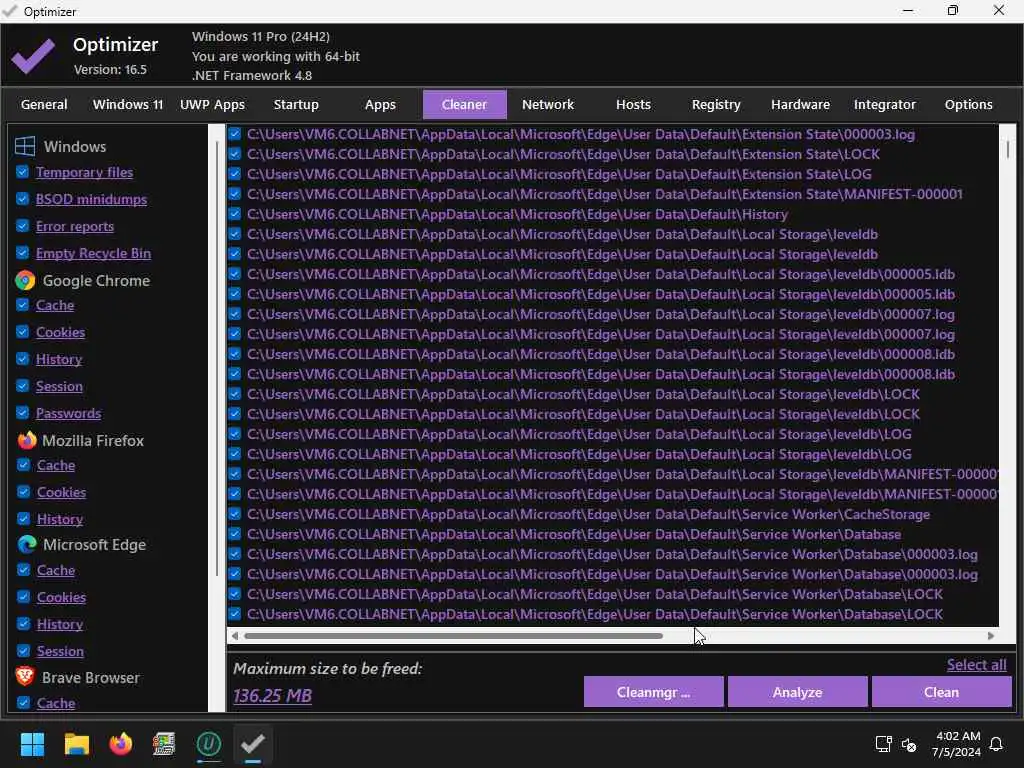Click the left arrow of horizontal scrollbar
The image size is (1024, 768).
[235, 635]
